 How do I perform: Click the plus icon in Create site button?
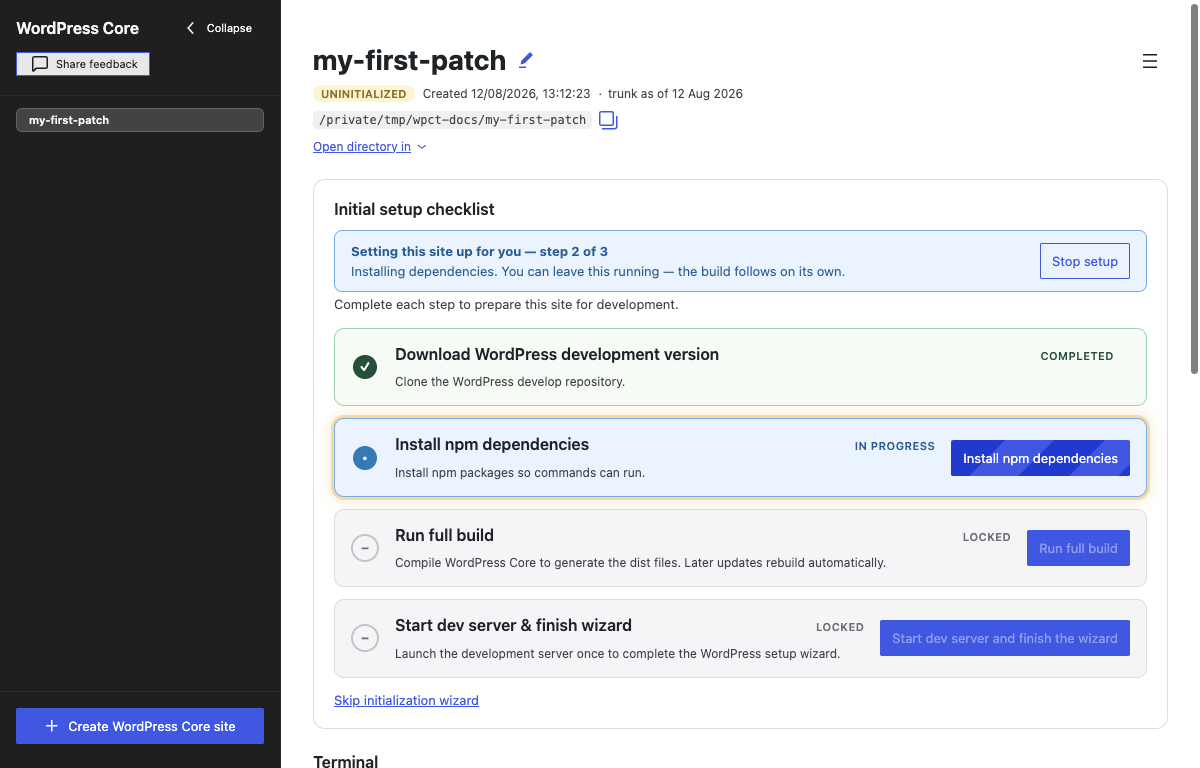click(52, 726)
